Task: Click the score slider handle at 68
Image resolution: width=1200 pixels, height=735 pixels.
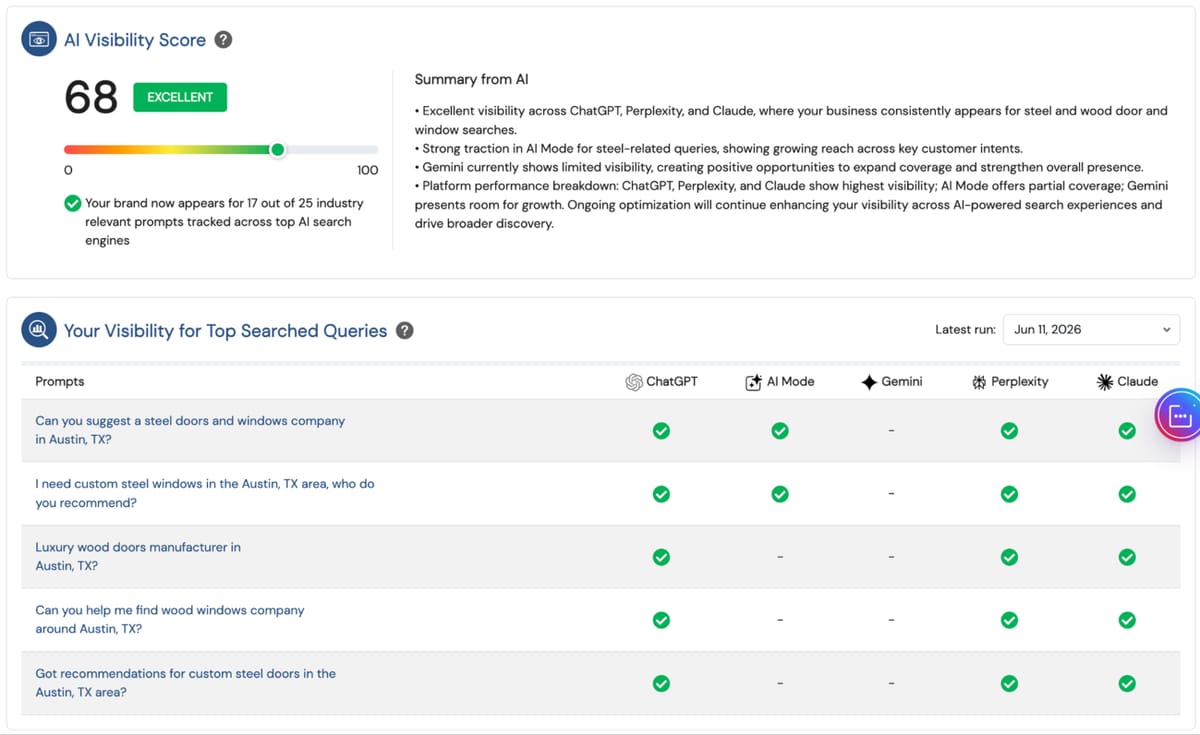Action: pyautogui.click(x=278, y=150)
